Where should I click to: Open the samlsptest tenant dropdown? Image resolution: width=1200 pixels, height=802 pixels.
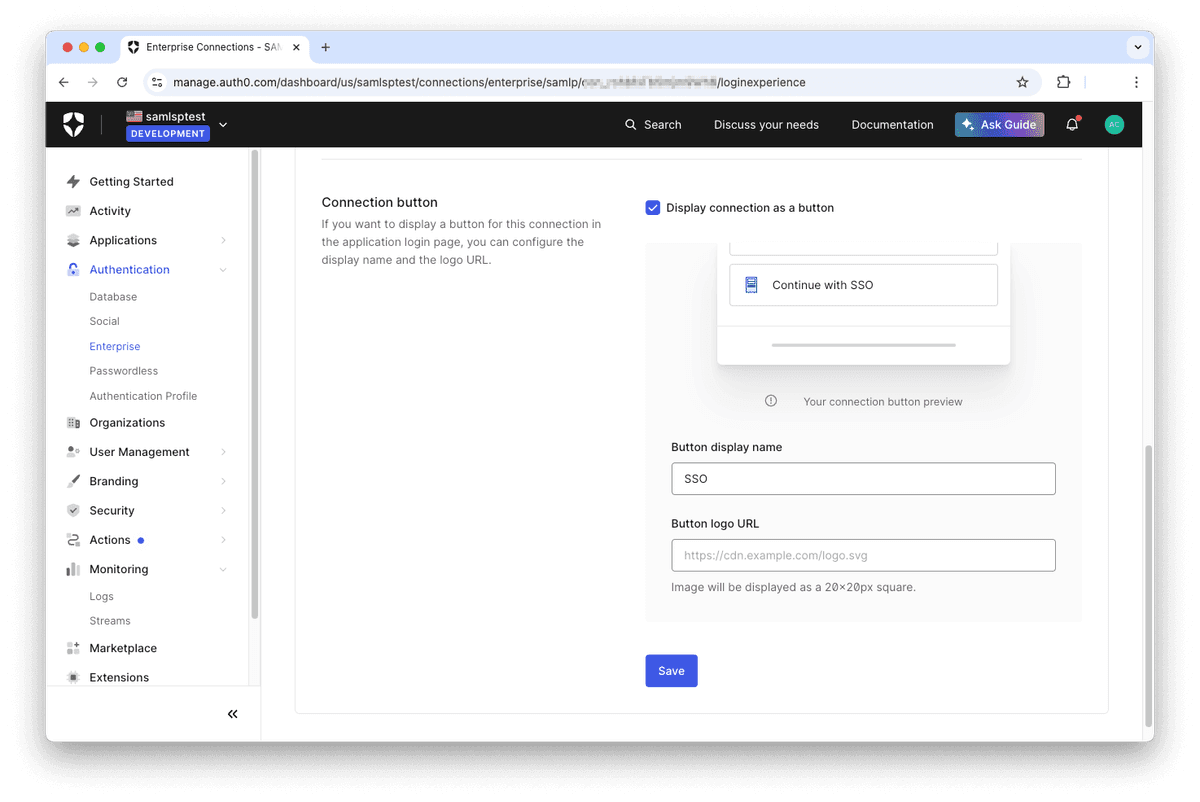point(223,125)
